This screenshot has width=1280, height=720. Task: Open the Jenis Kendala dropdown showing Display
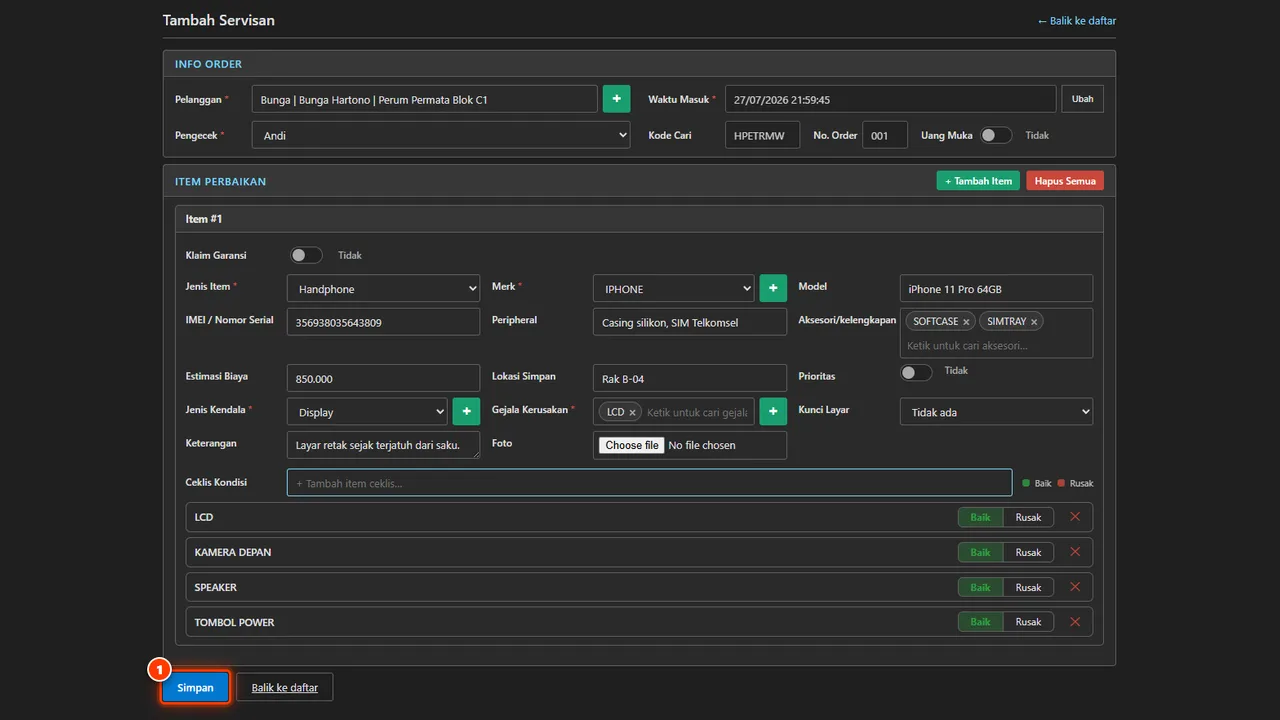pos(367,411)
